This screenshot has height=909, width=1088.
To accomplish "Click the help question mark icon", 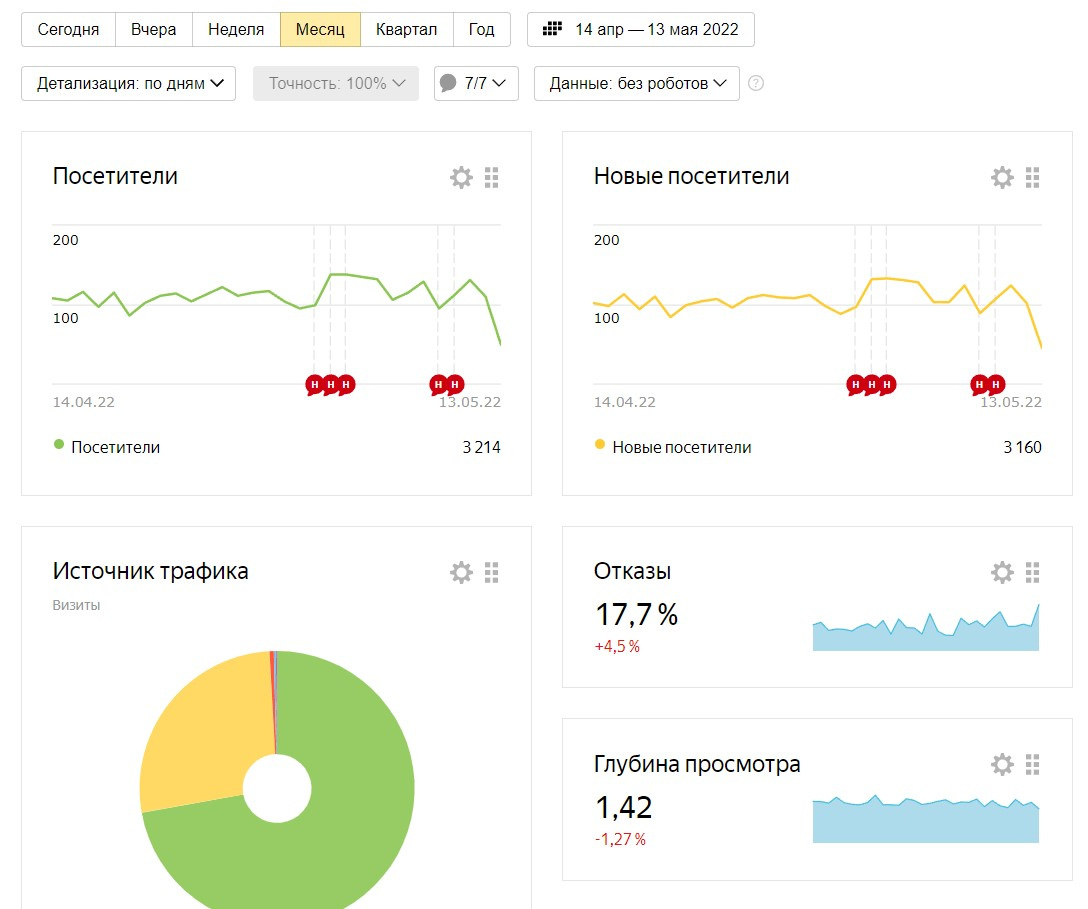I will 756,84.
